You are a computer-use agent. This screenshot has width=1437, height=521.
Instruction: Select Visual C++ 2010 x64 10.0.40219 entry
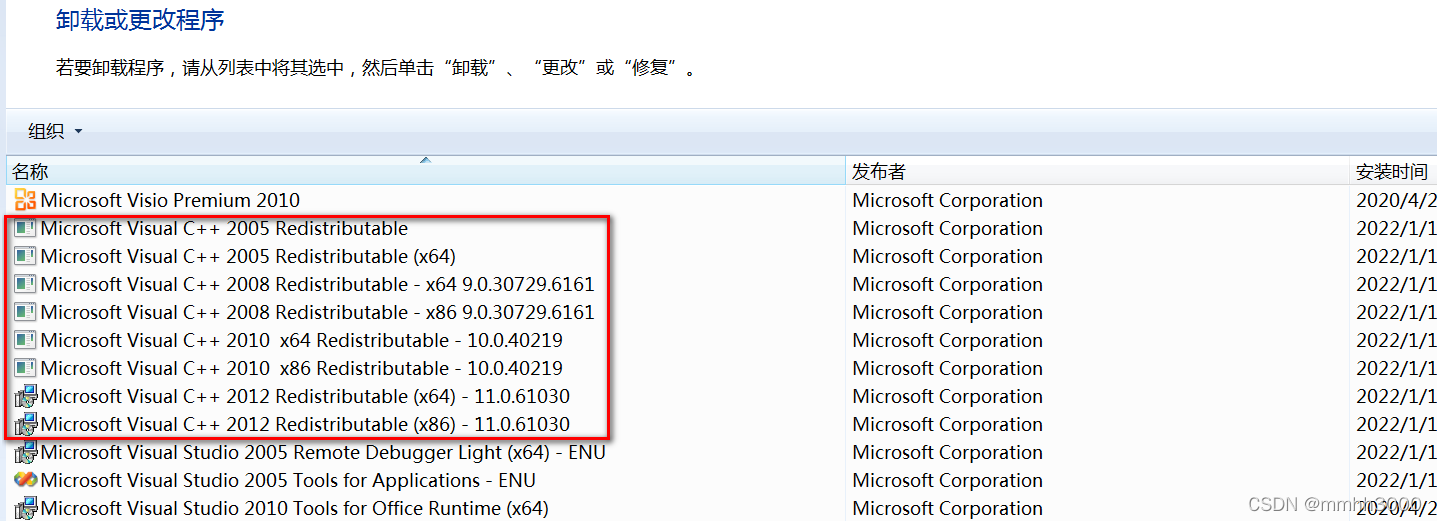coord(301,340)
